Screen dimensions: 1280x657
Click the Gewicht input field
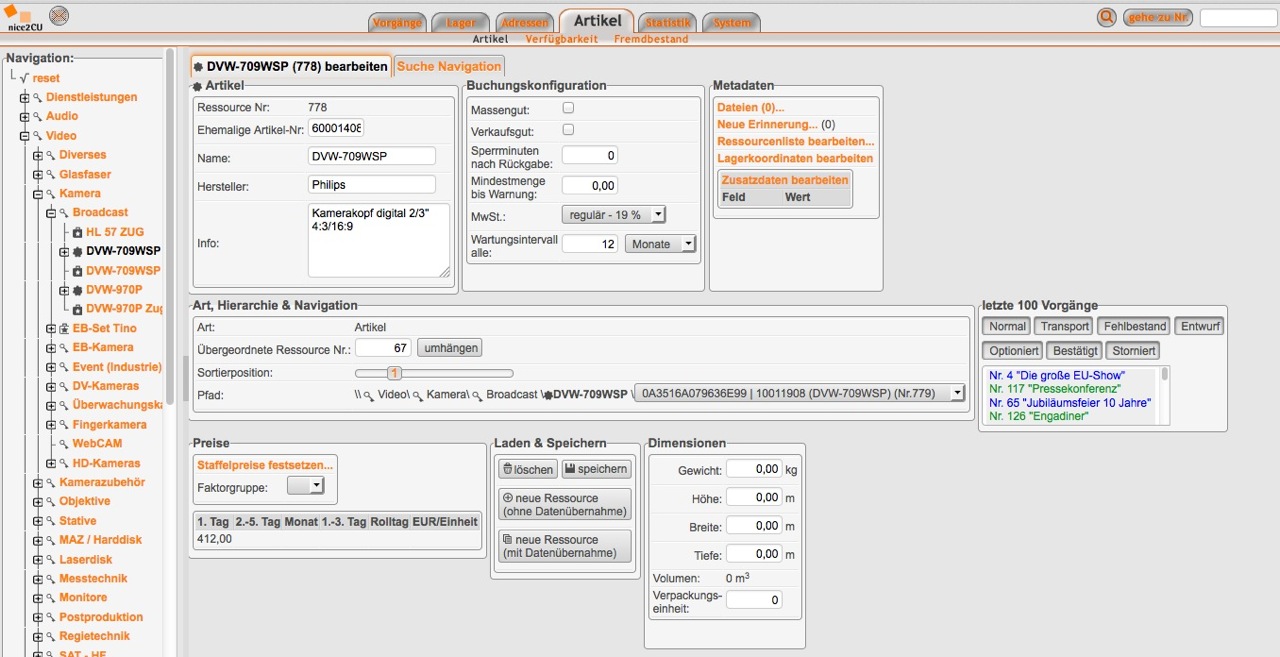[754, 469]
